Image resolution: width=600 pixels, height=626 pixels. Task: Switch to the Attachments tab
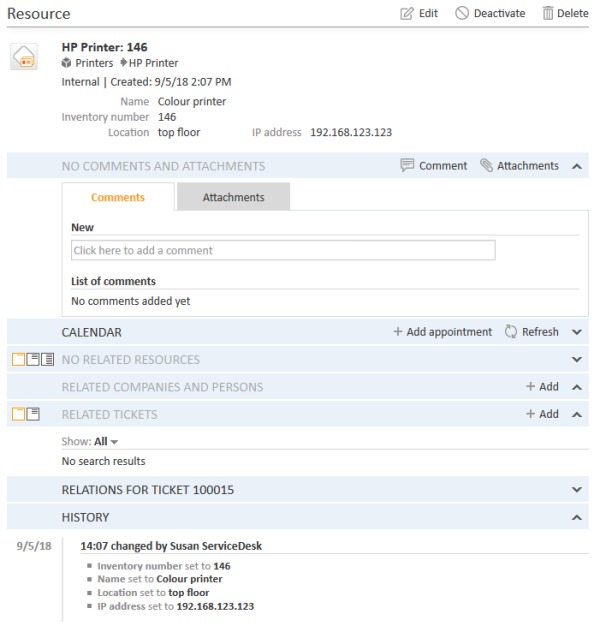pos(233,197)
